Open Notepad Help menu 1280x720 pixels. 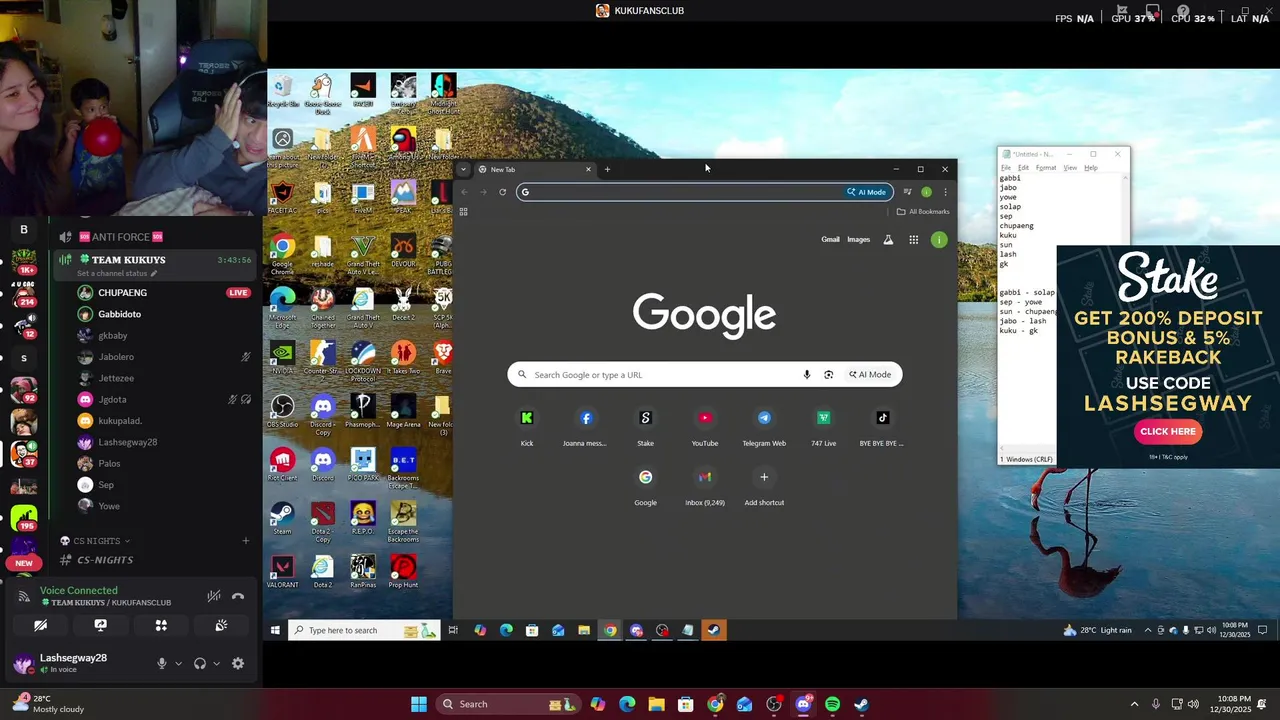[1091, 168]
